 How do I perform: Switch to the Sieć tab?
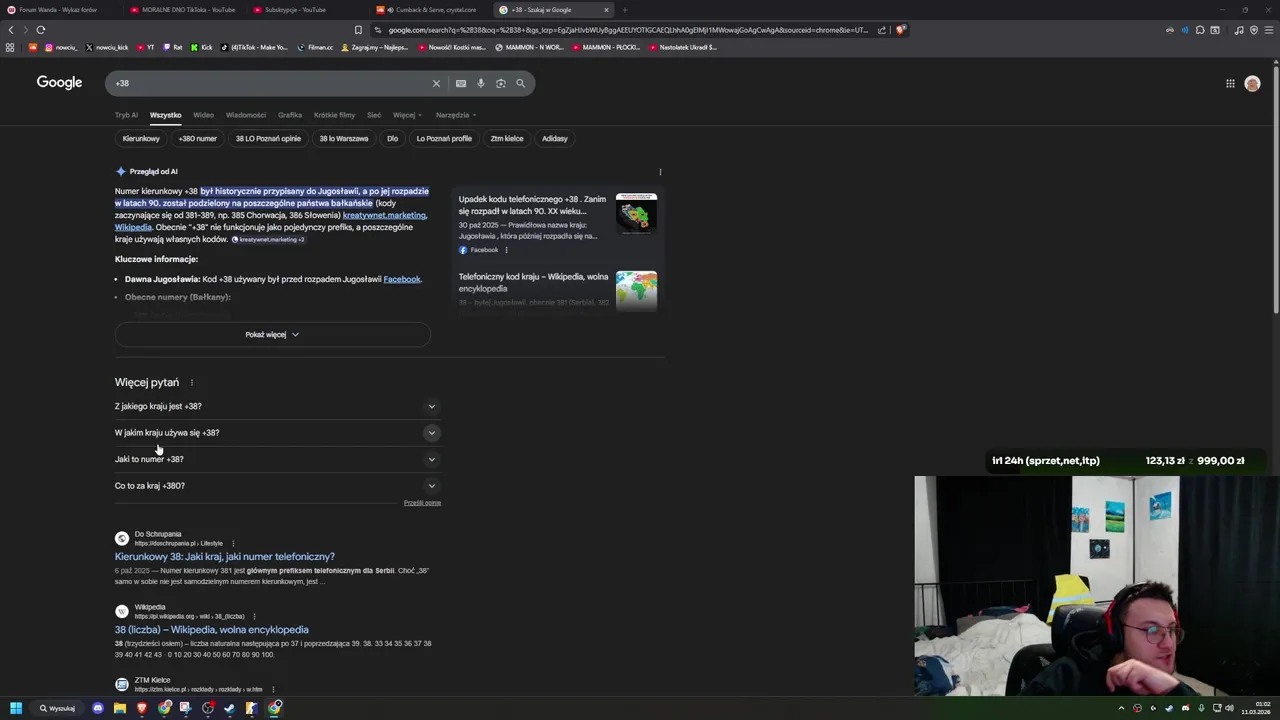coord(374,115)
